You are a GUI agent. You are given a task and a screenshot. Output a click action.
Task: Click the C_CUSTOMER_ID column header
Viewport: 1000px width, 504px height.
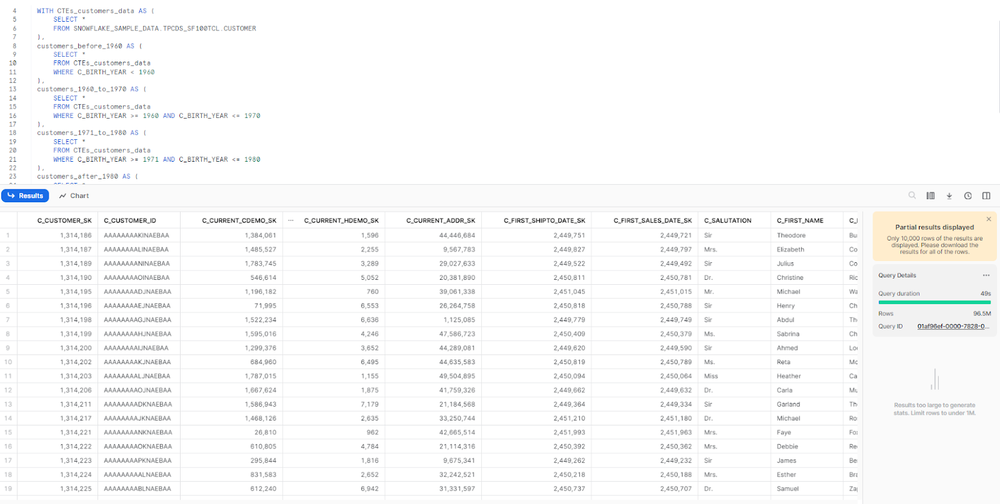[x=130, y=221]
